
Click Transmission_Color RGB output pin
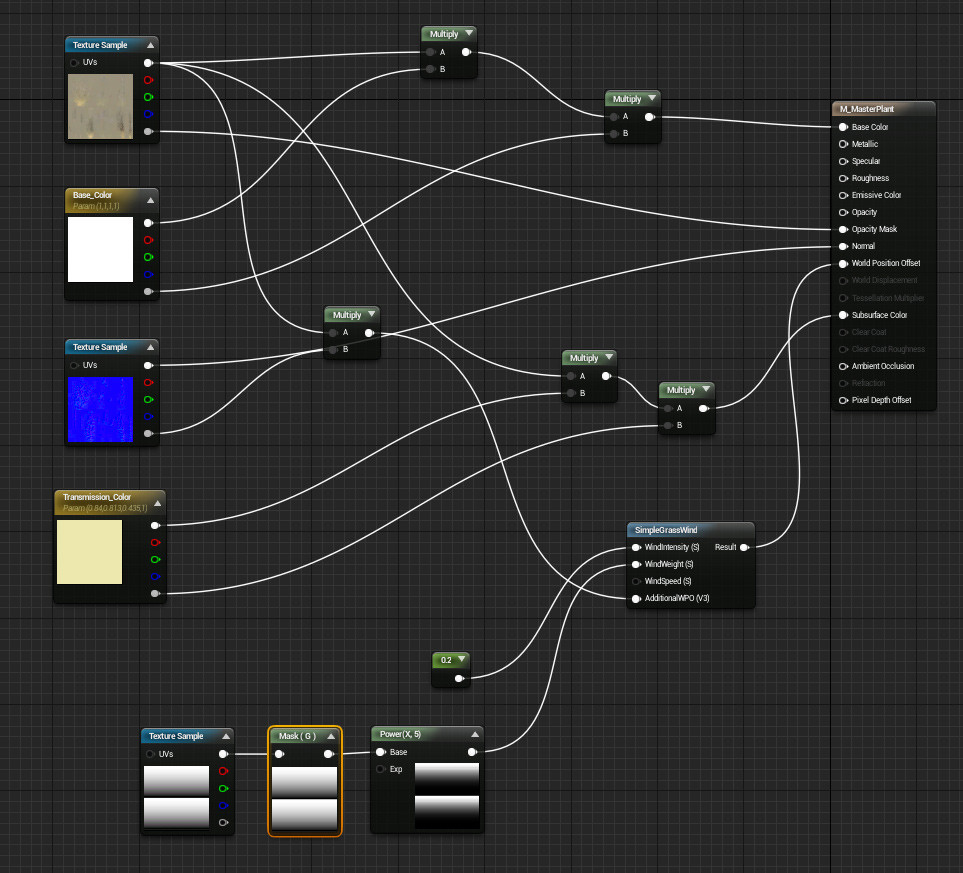click(155, 525)
